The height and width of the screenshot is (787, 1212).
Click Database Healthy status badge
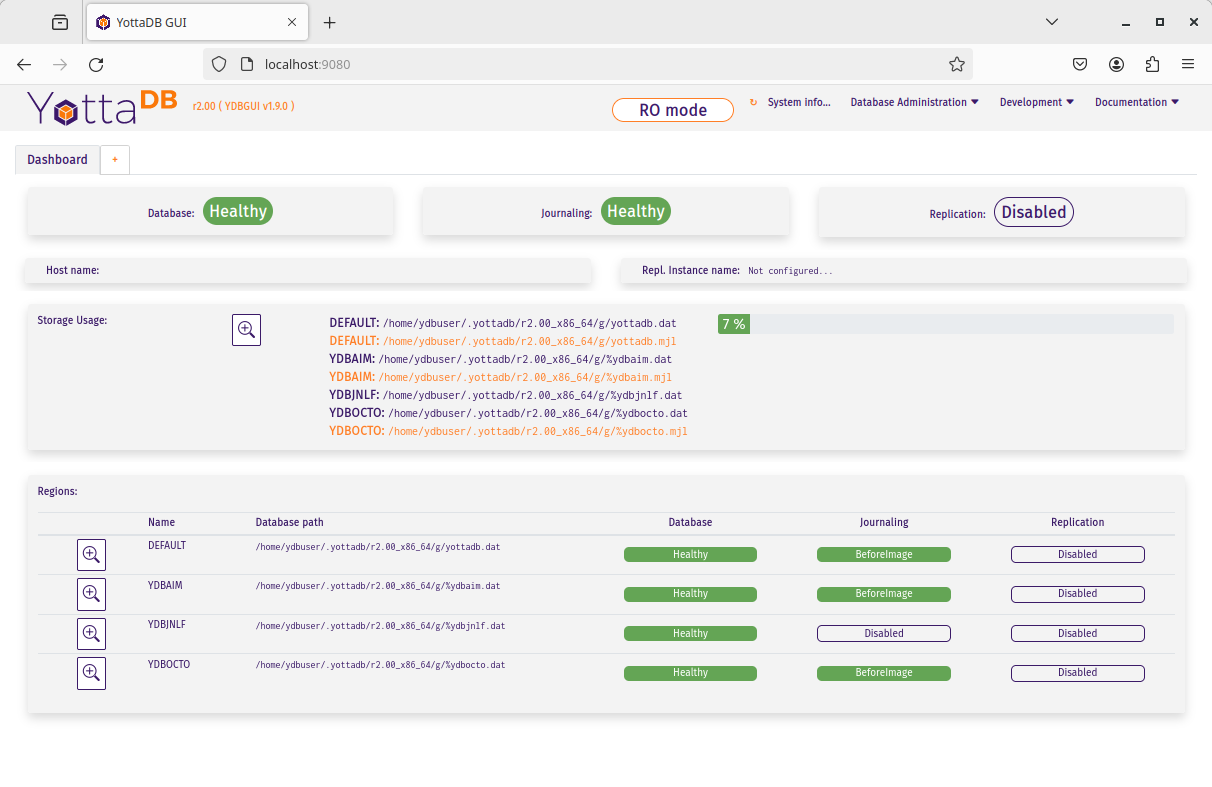click(238, 211)
